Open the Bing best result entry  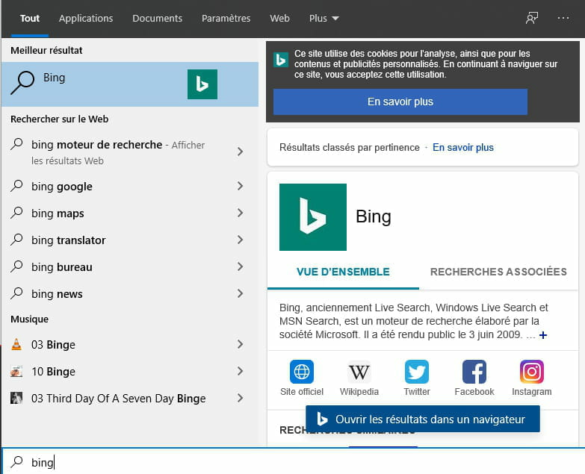pyautogui.click(x=130, y=84)
